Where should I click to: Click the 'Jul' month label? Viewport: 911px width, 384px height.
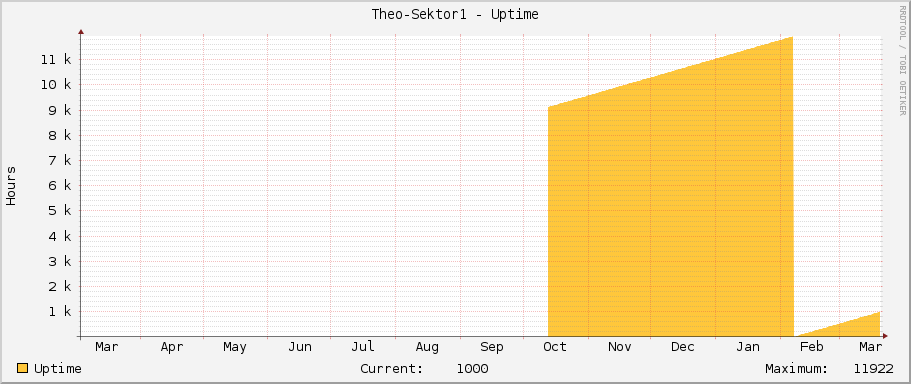pos(363,347)
